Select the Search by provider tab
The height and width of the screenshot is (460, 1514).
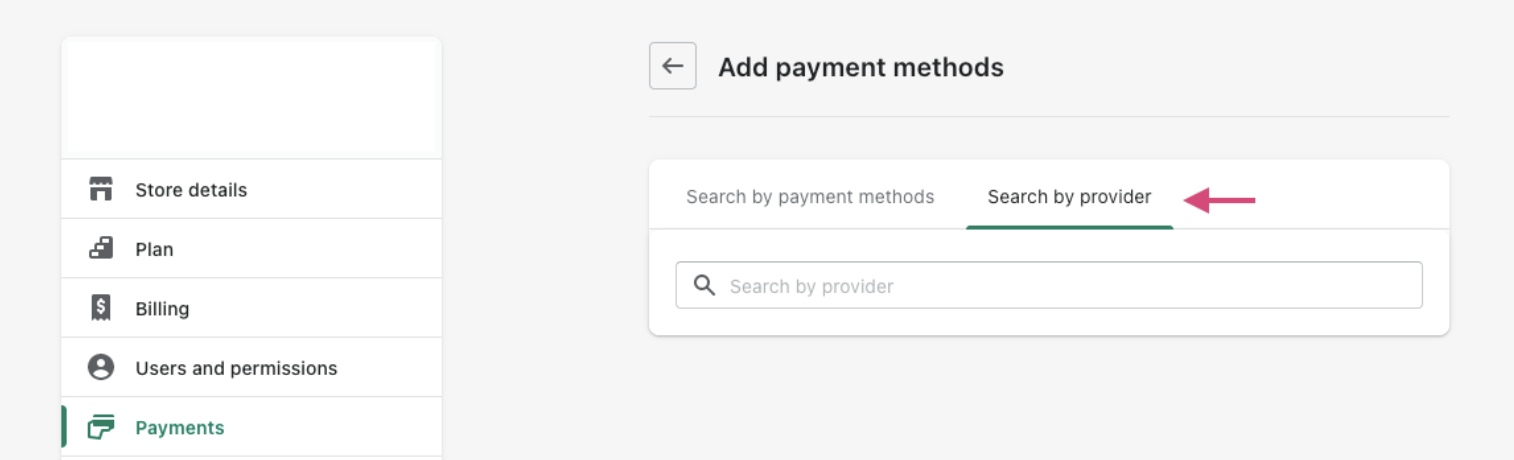tap(1069, 197)
